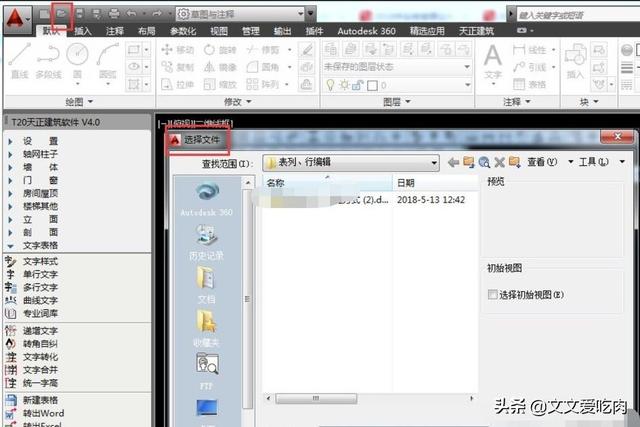Switch to the 视图 ribbon tab
This screenshot has width=640, height=427.
click(x=219, y=31)
